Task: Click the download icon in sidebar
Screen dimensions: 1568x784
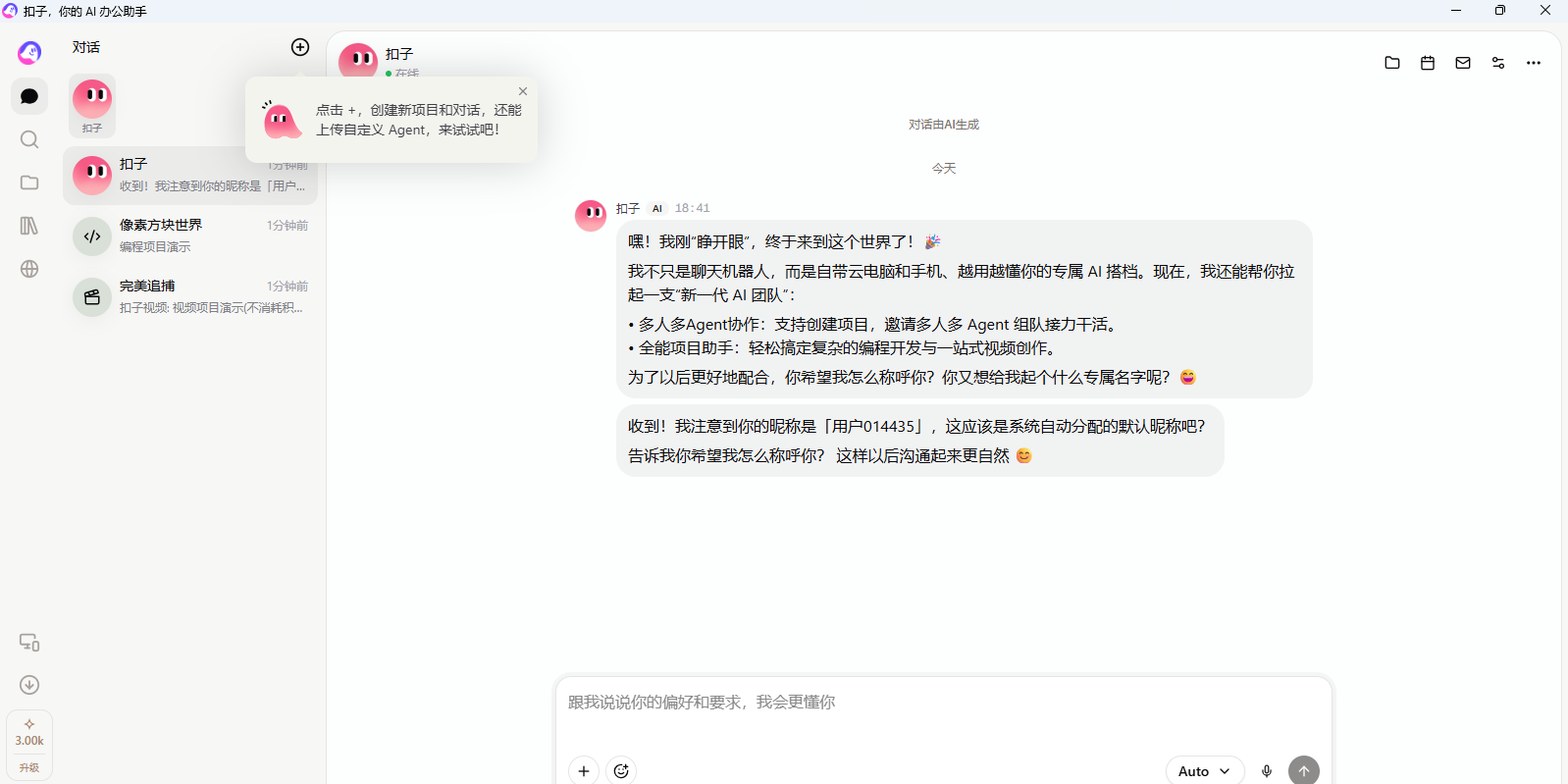Action: (x=29, y=685)
